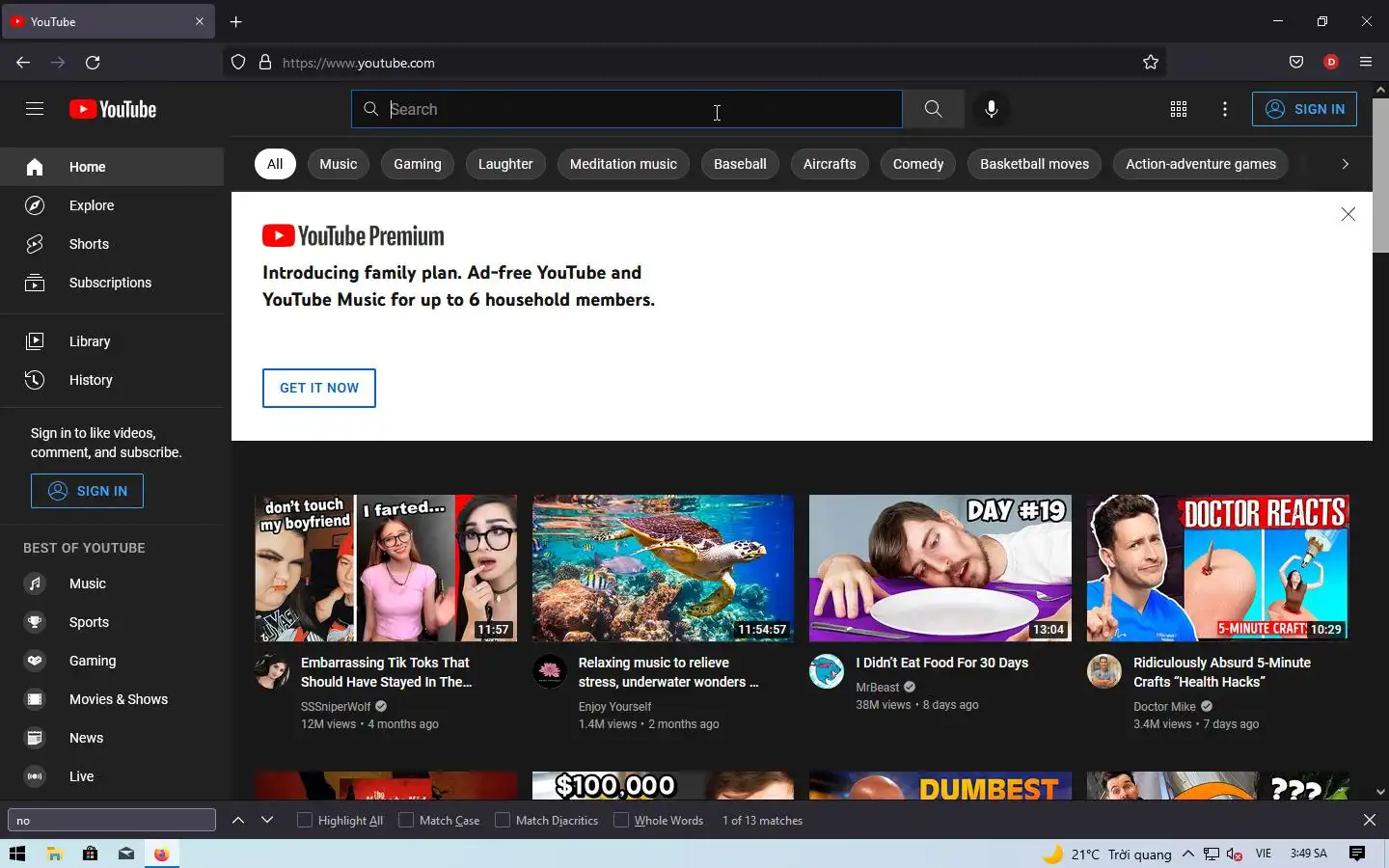Enable the Match Diacritics checkbox
The height and width of the screenshot is (868, 1389).
[x=503, y=821]
